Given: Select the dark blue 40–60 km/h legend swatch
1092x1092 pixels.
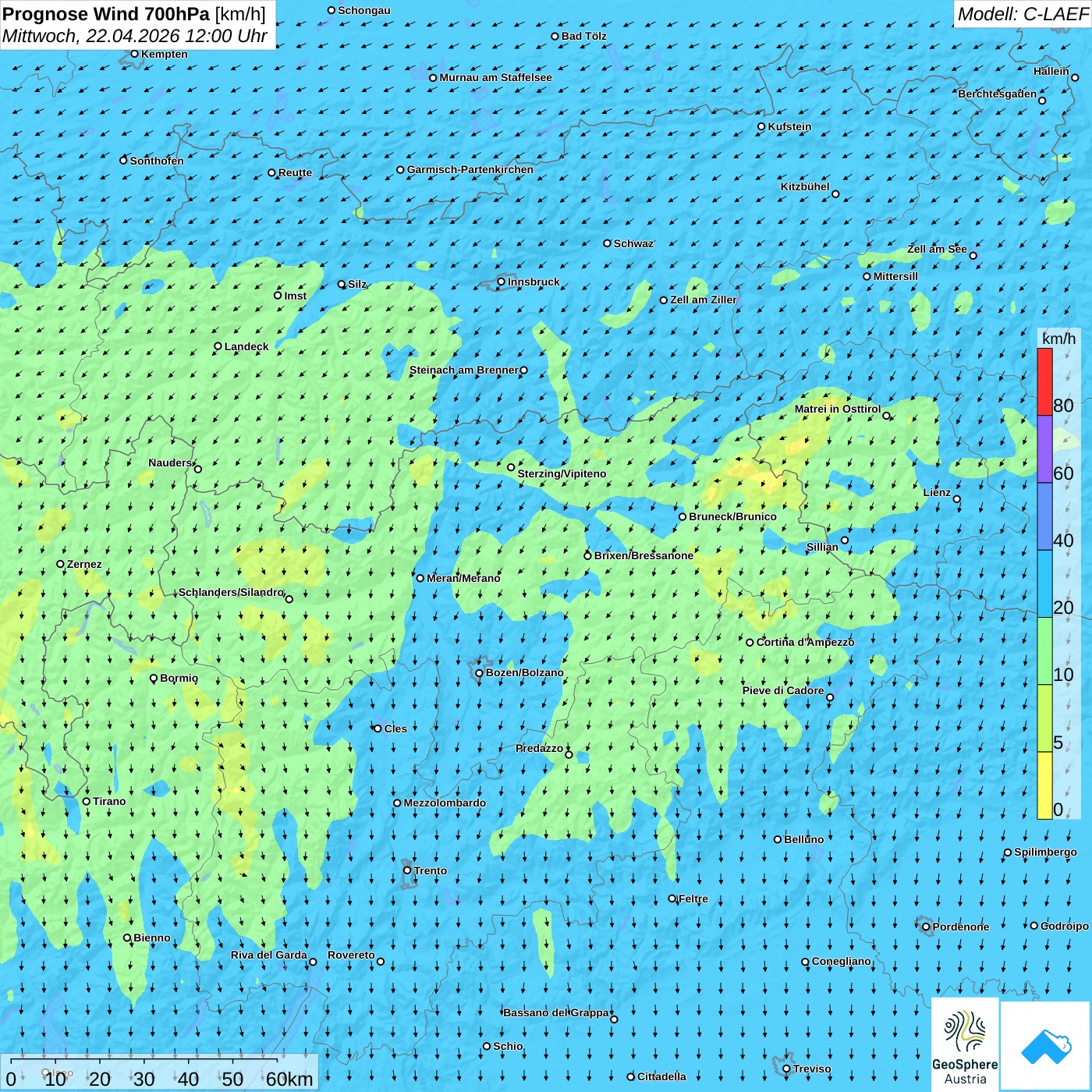Looking at the screenshot, I should [x=1044, y=517].
